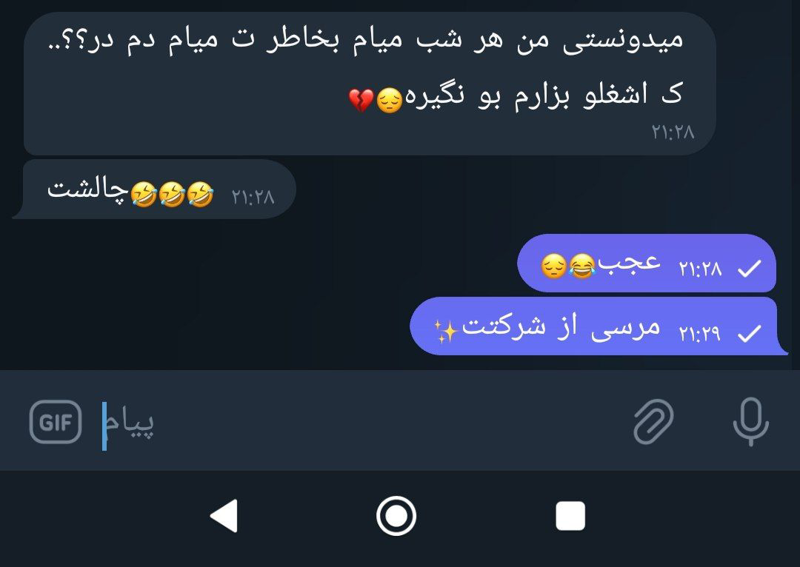Click the پیام message input field
Screen dimensions: 800x567
[x=357, y=422]
